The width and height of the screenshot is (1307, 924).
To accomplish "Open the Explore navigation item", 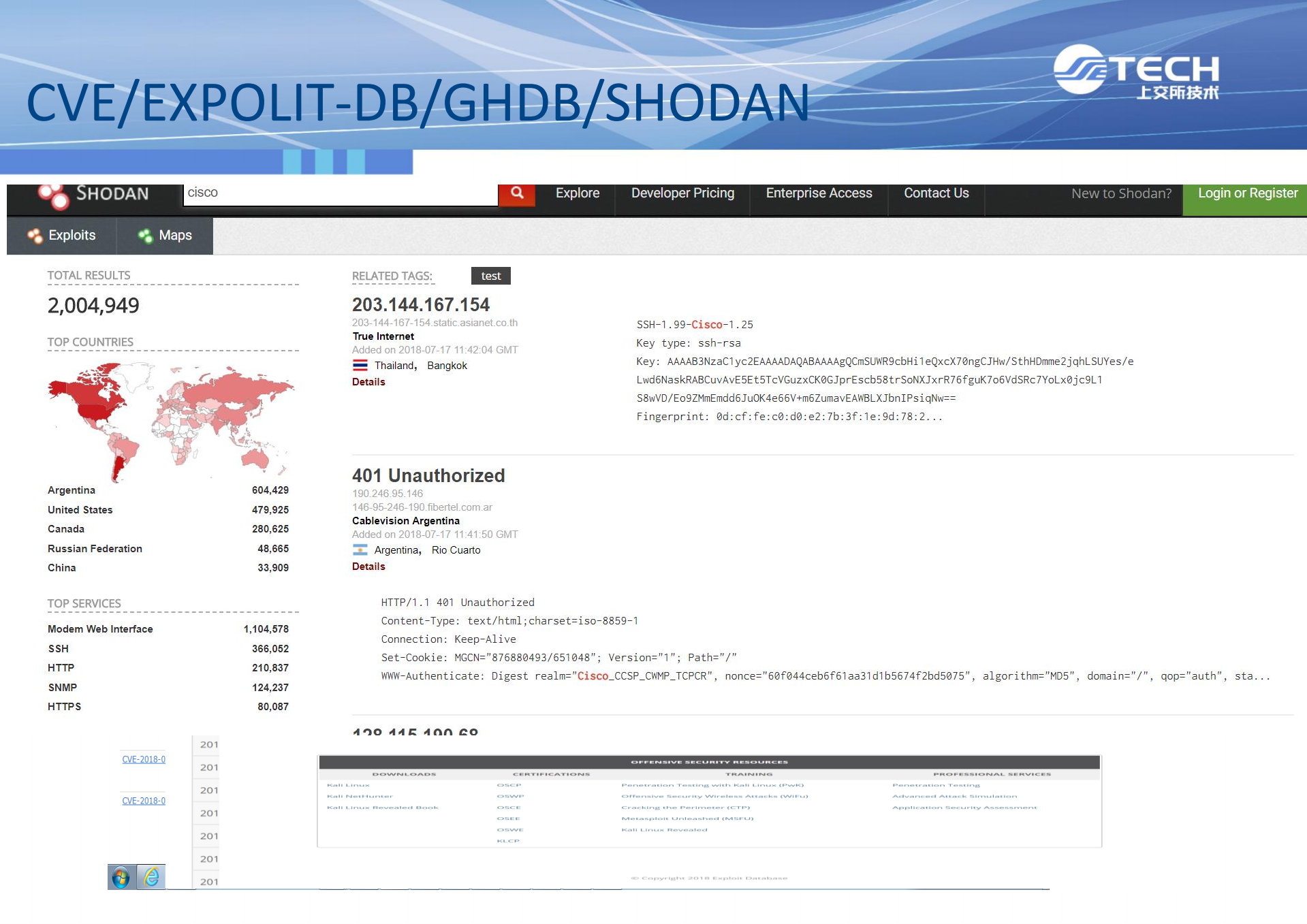I will (577, 193).
